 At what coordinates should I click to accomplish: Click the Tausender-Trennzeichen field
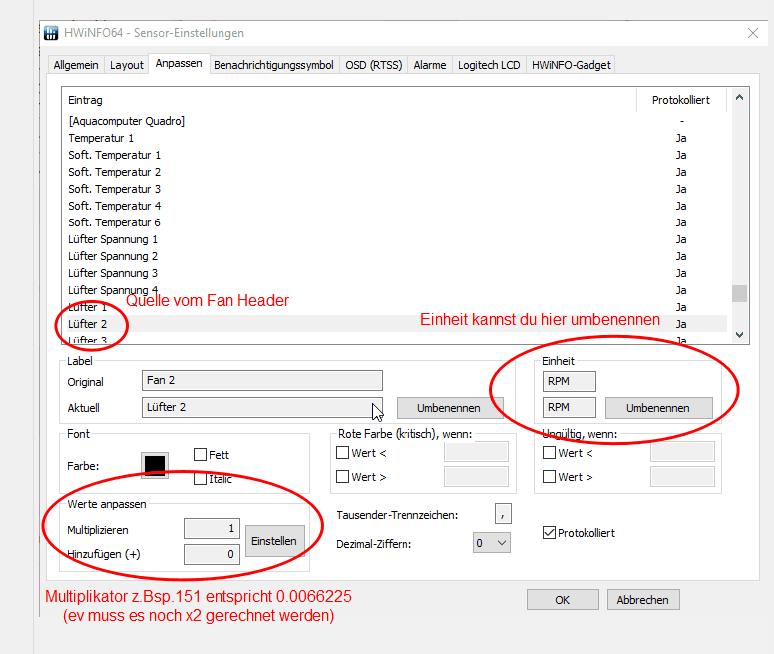pyautogui.click(x=503, y=514)
